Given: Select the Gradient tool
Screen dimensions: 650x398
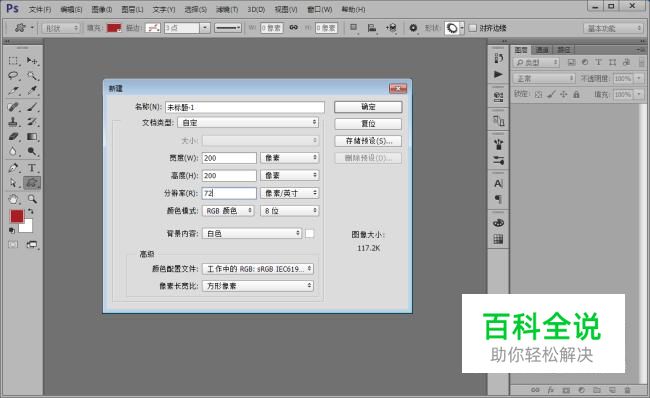Looking at the screenshot, I should [32, 136].
